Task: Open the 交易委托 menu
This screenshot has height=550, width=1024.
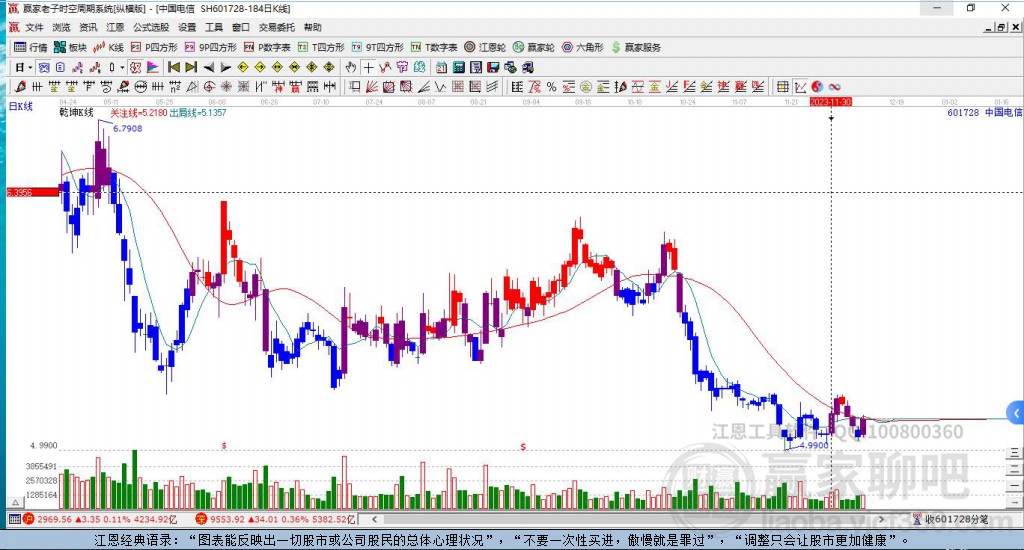Action: coord(277,27)
